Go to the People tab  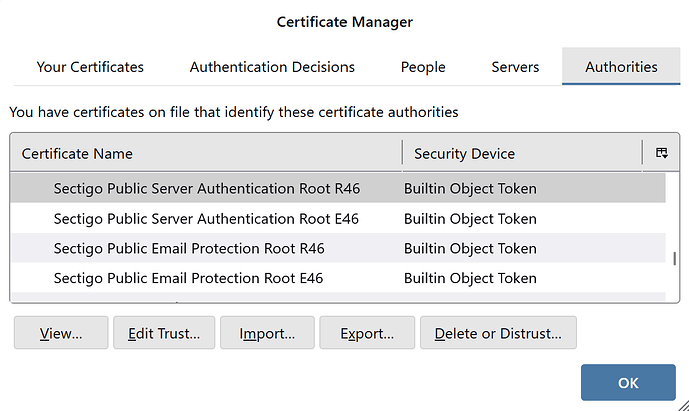(423, 67)
